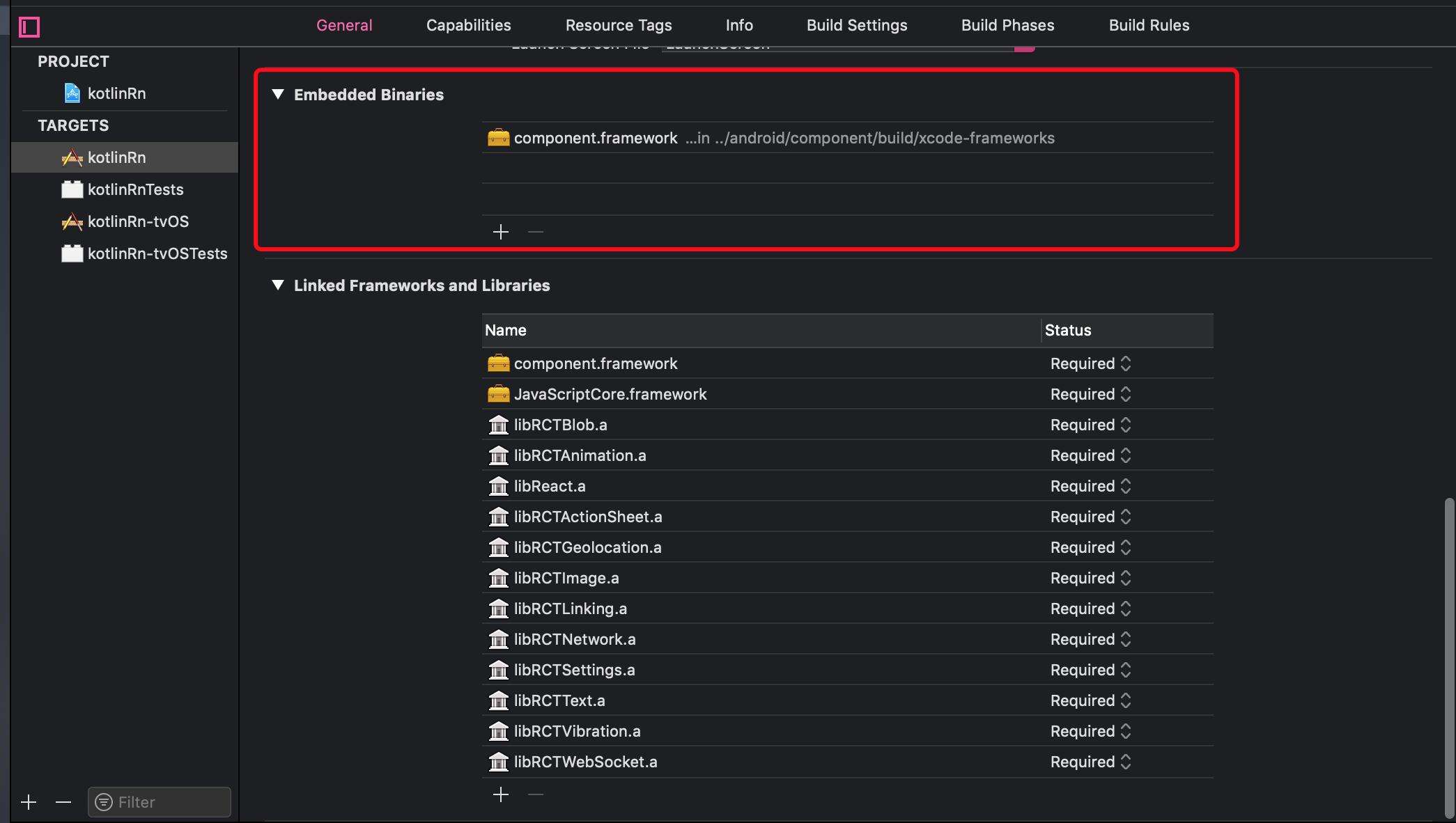Add an embedded binary with the plus button
The width and height of the screenshot is (1456, 823).
[x=501, y=232]
